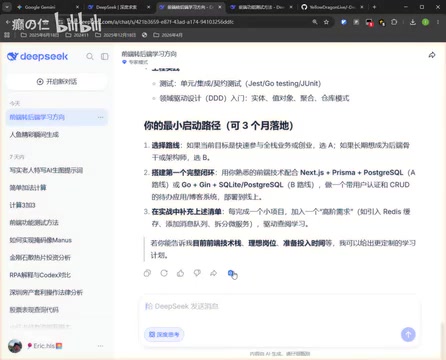This screenshot has height=360, width=446.
Task: Regenerate the response with the refresh icon
Action: click(x=164, y=273)
